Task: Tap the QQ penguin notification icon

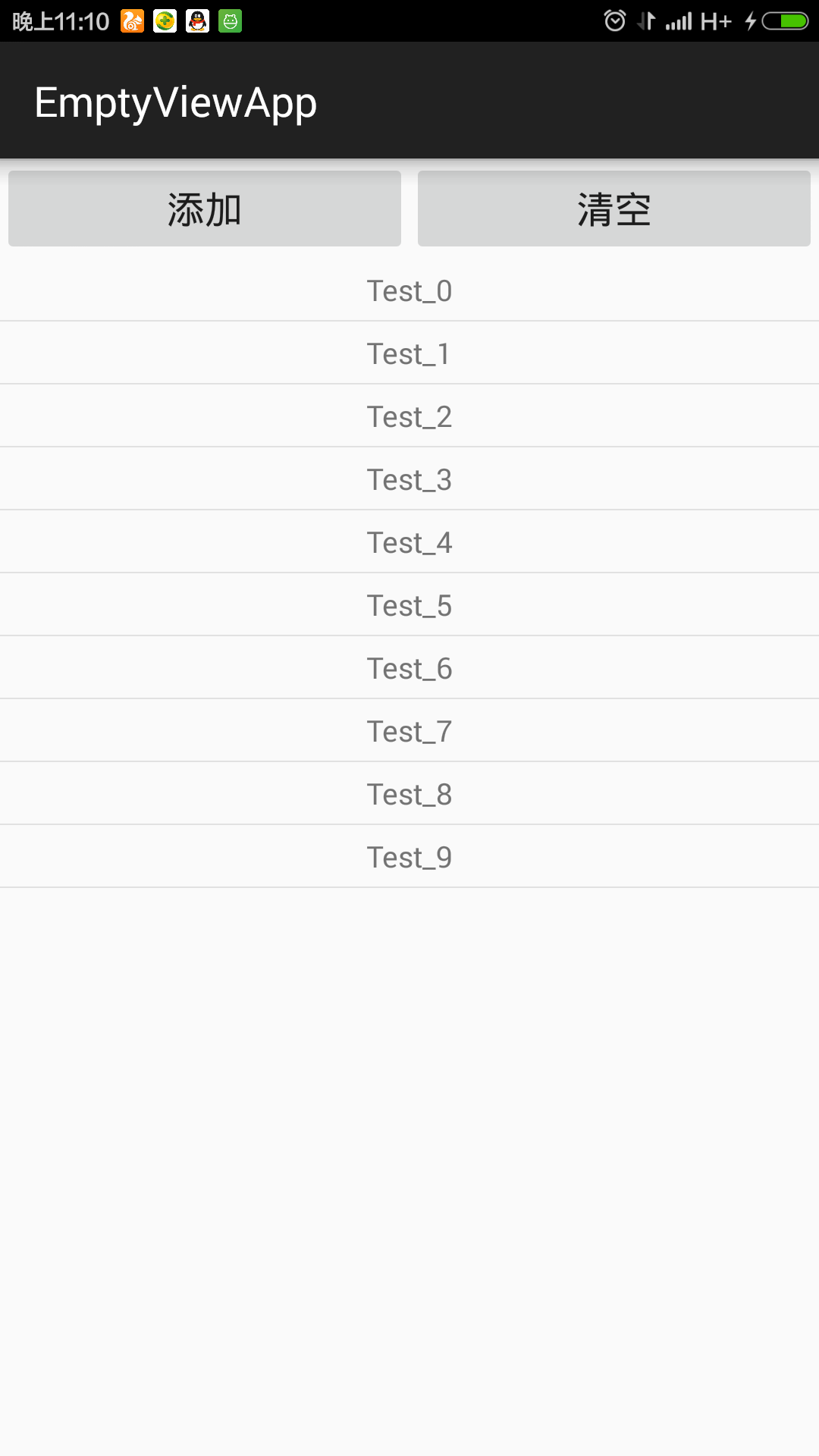Action: coord(198,21)
